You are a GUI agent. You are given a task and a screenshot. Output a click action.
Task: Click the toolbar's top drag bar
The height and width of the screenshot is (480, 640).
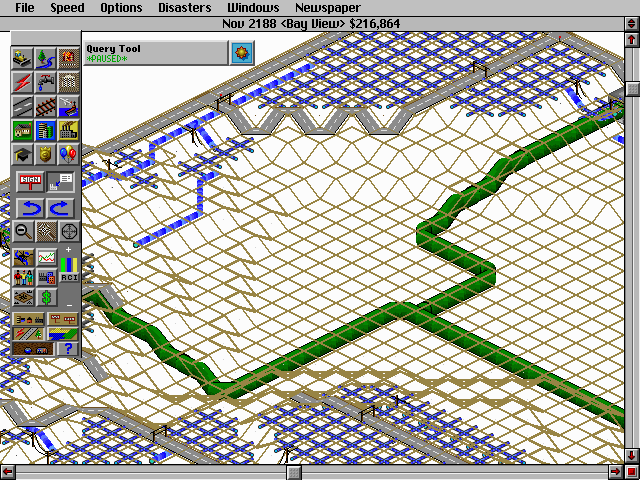pyautogui.click(x=46, y=38)
